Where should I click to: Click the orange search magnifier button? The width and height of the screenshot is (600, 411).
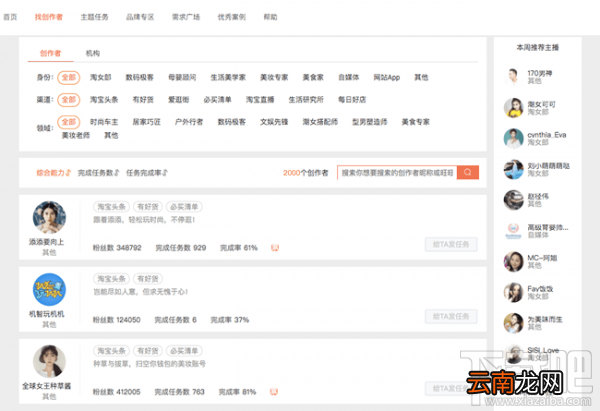[x=468, y=173]
